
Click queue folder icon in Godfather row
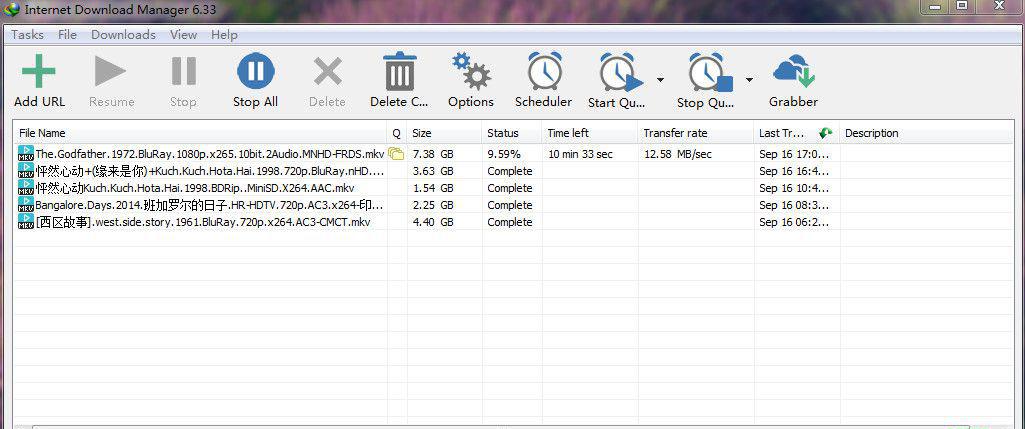click(x=396, y=154)
